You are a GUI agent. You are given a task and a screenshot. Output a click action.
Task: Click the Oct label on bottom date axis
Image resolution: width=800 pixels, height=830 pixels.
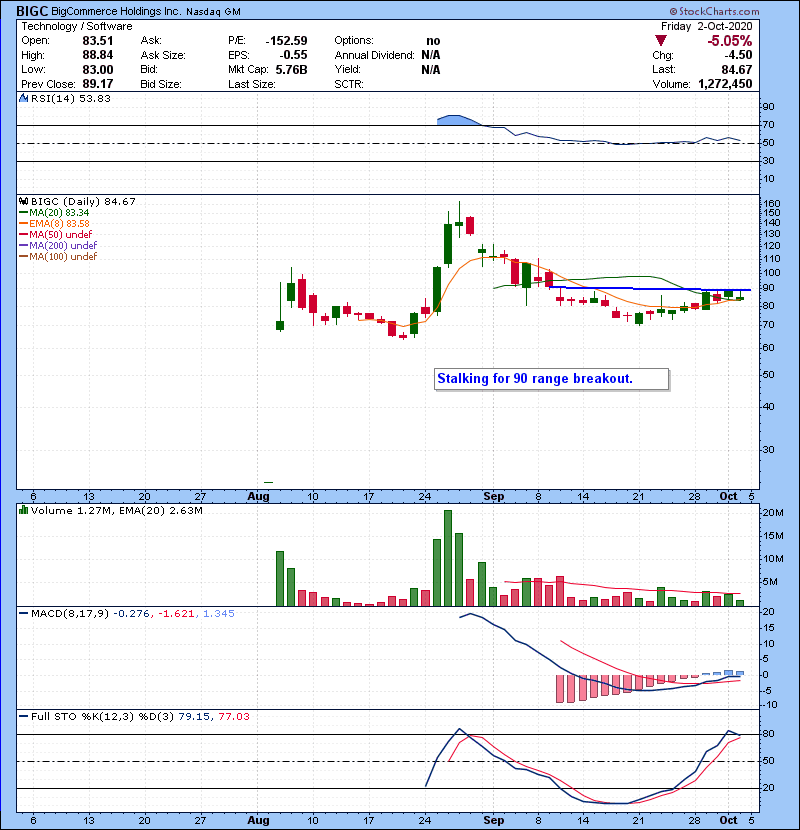click(x=729, y=820)
